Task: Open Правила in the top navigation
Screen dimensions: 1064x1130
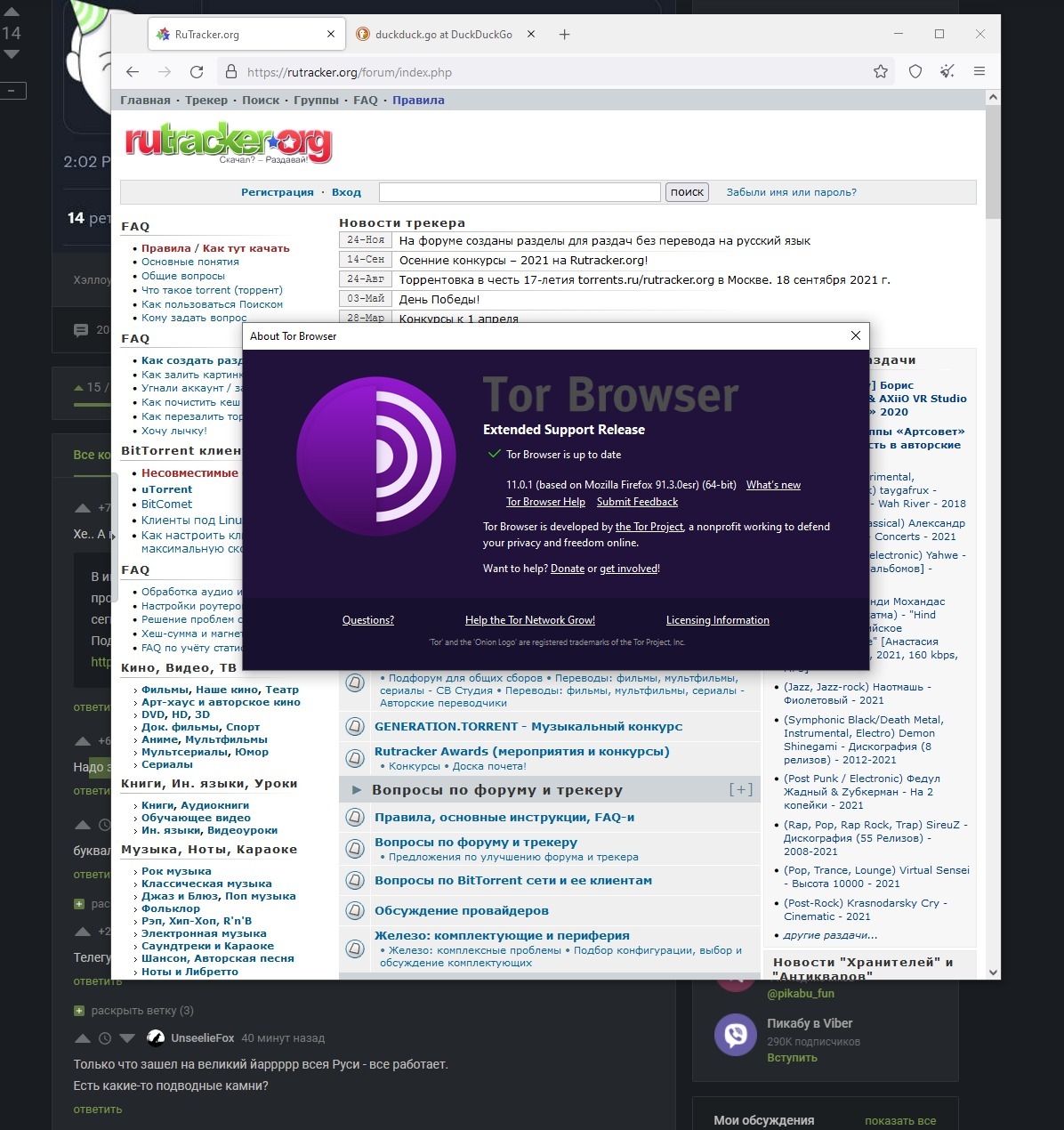Action: coord(418,101)
